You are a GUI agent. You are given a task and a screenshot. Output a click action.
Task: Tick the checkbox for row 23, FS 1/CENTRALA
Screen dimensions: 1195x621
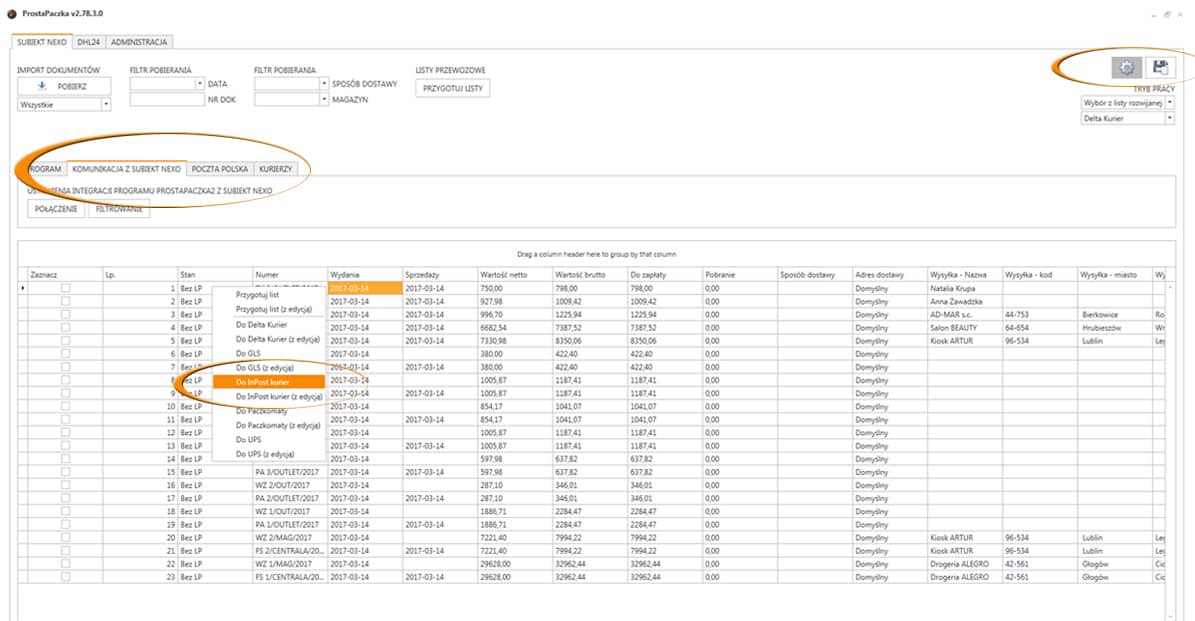click(66, 577)
